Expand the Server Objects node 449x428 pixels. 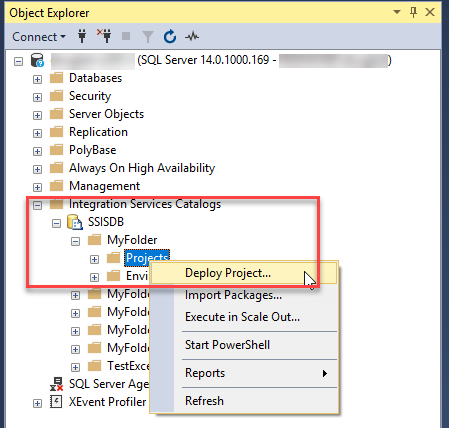37,115
